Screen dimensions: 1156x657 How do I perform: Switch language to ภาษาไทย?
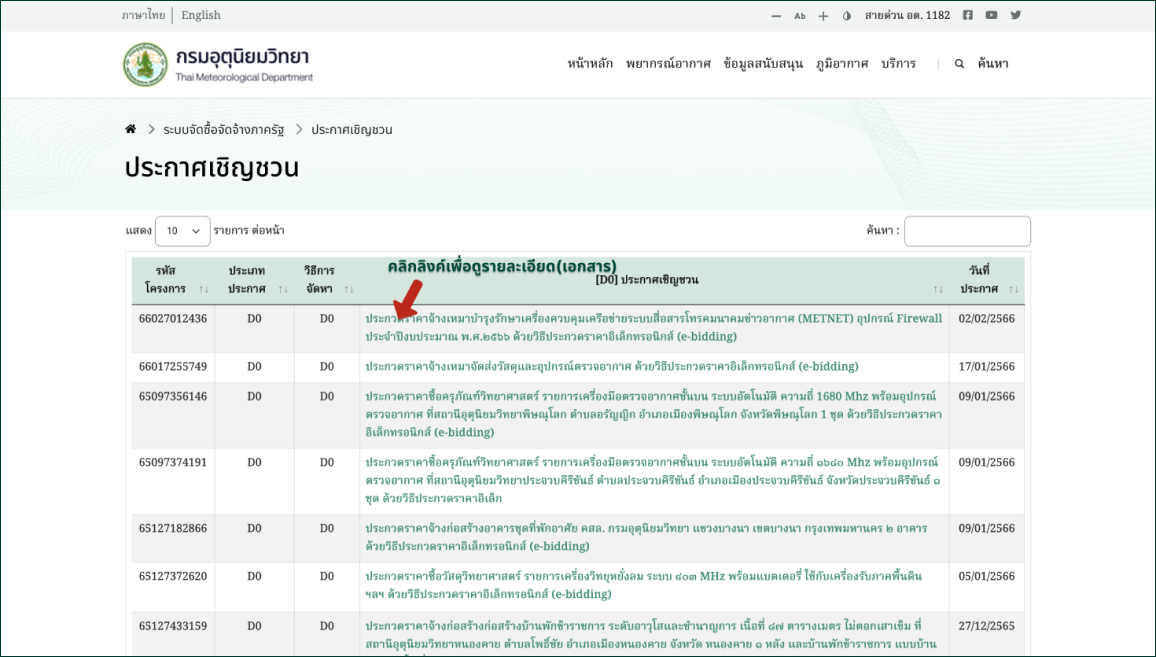point(143,15)
